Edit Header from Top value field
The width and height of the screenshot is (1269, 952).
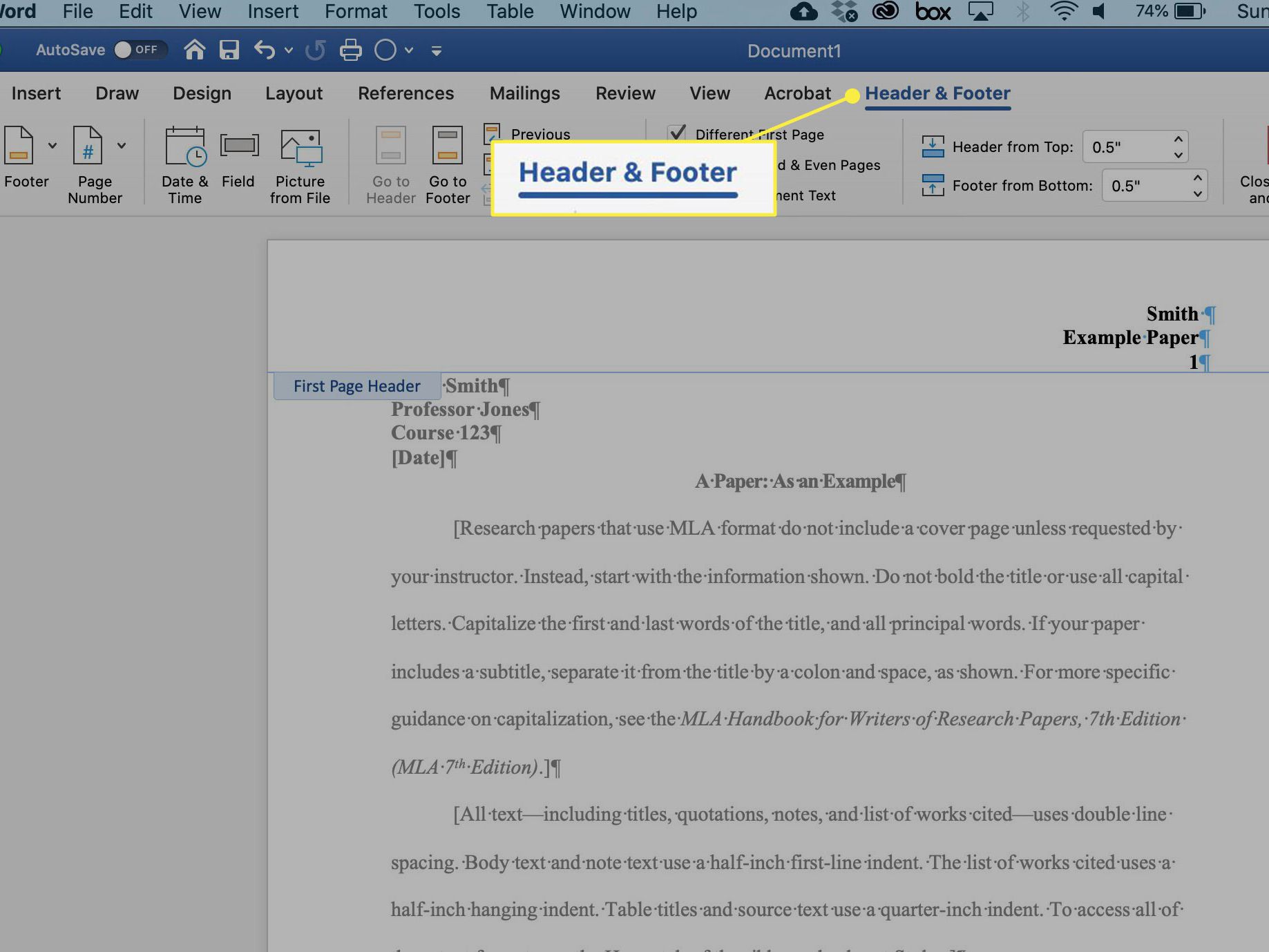coord(1126,147)
